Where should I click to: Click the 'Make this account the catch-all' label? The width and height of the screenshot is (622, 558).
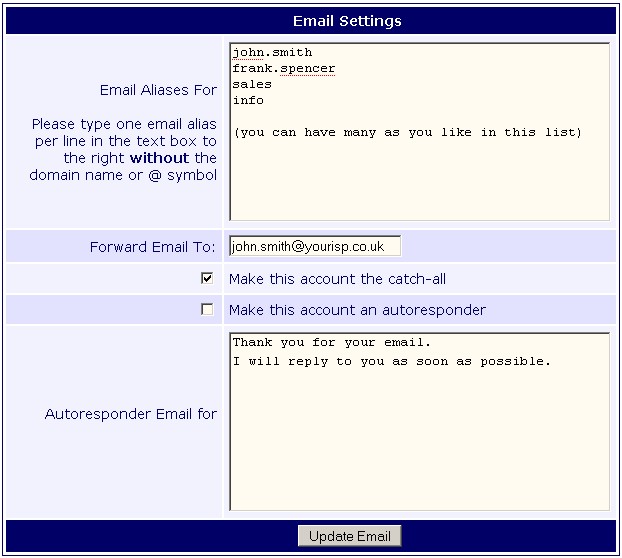click(337, 279)
